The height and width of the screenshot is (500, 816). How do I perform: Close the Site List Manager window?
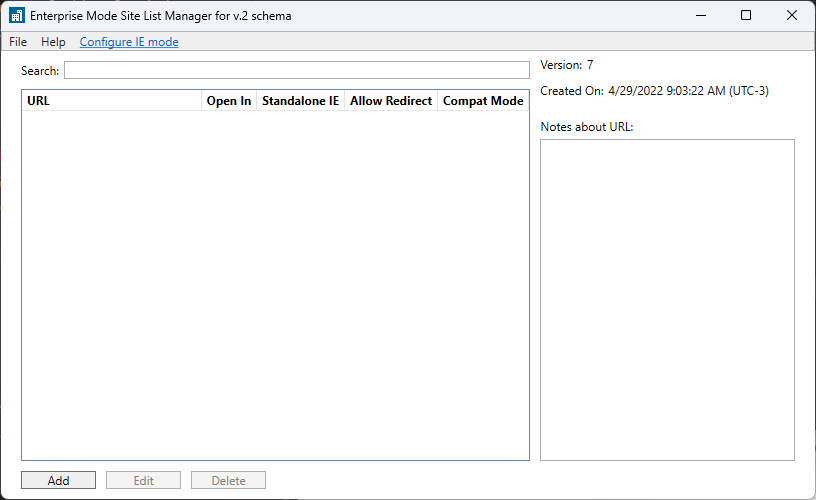click(x=792, y=16)
